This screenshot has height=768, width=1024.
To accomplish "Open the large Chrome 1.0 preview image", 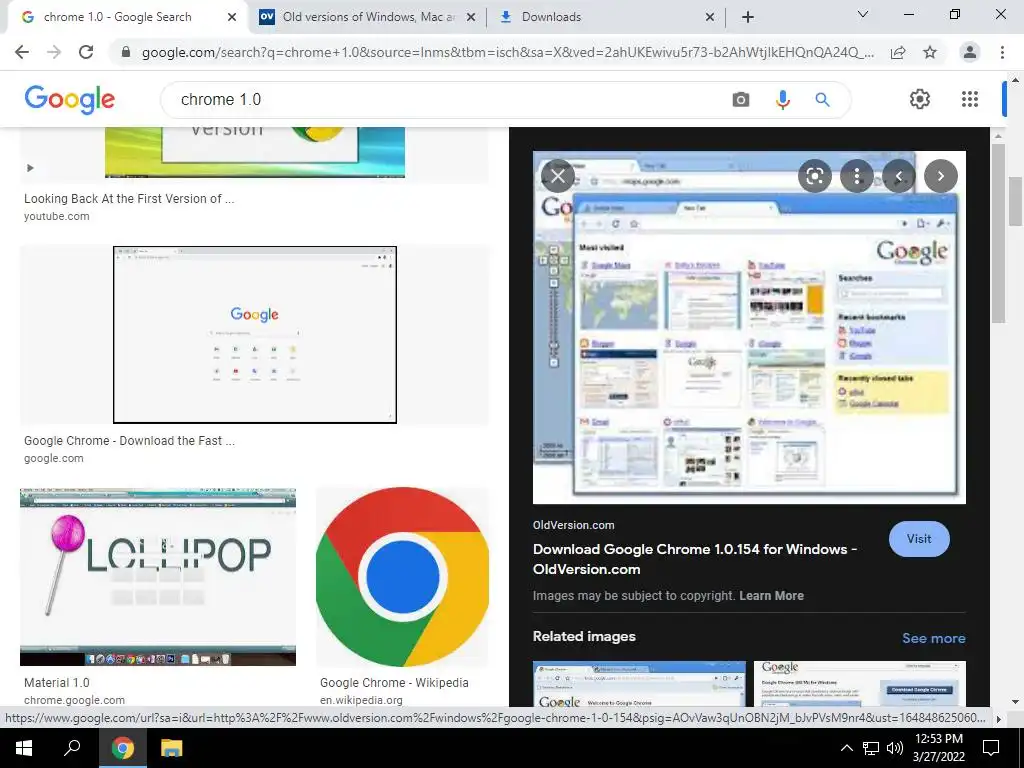I will (x=749, y=327).
